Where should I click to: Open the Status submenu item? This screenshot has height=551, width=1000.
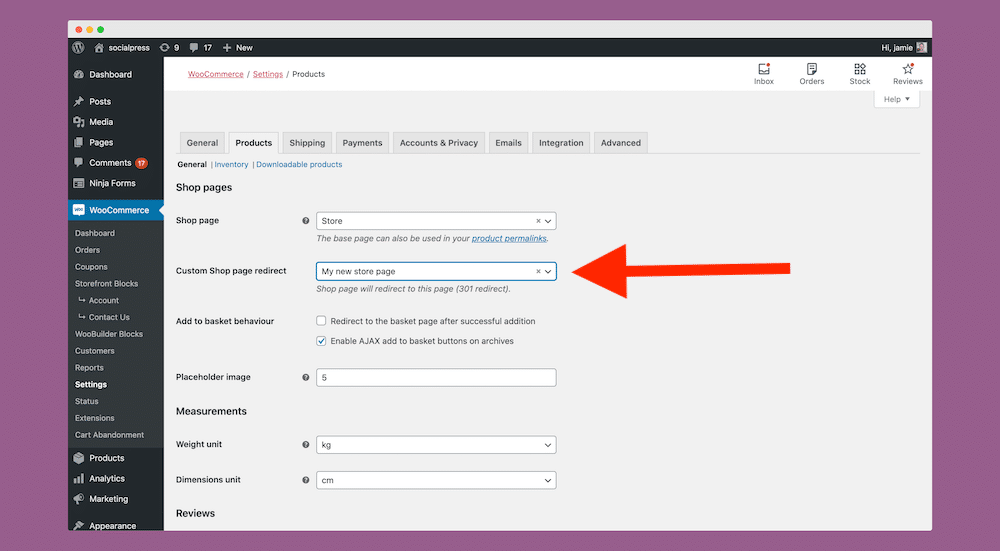pos(87,401)
